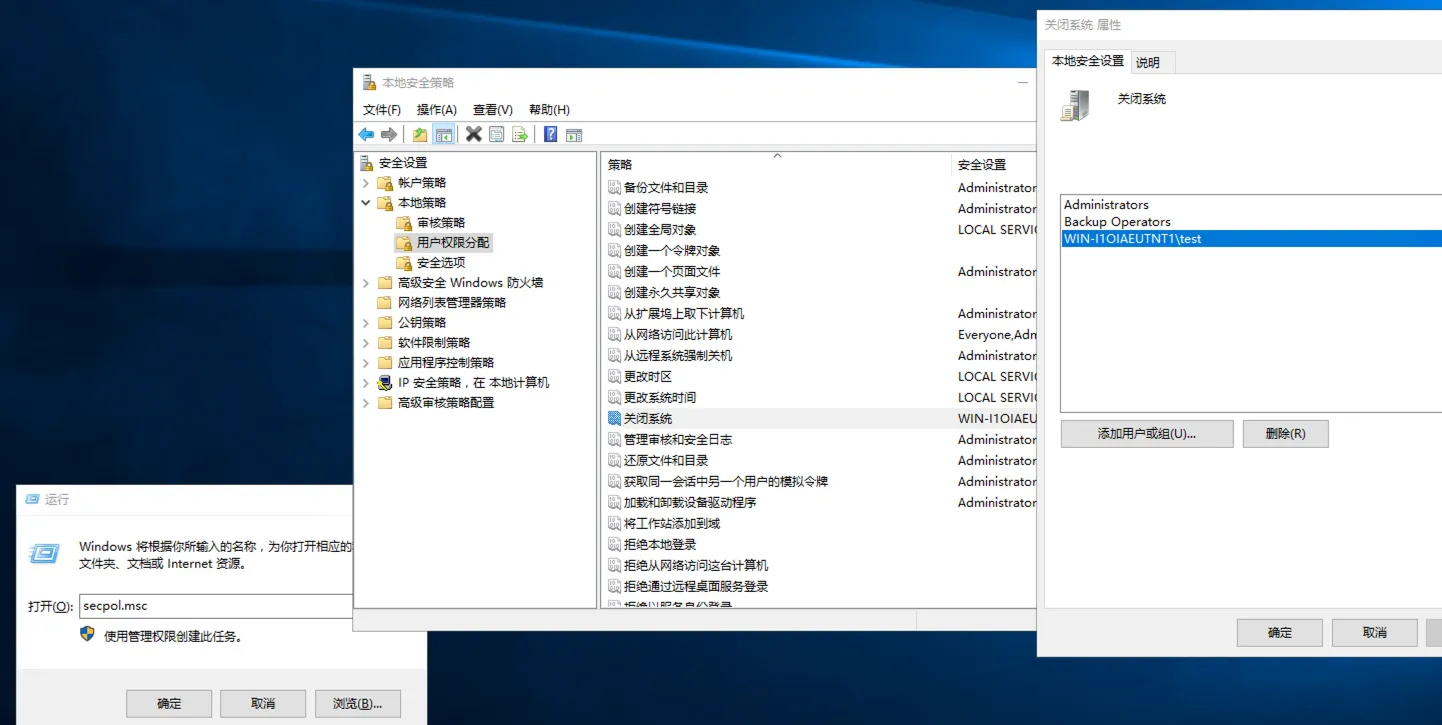Viewport: 1442px width, 725px height.
Task: Click the Up one level folder icon
Action: coord(420,135)
